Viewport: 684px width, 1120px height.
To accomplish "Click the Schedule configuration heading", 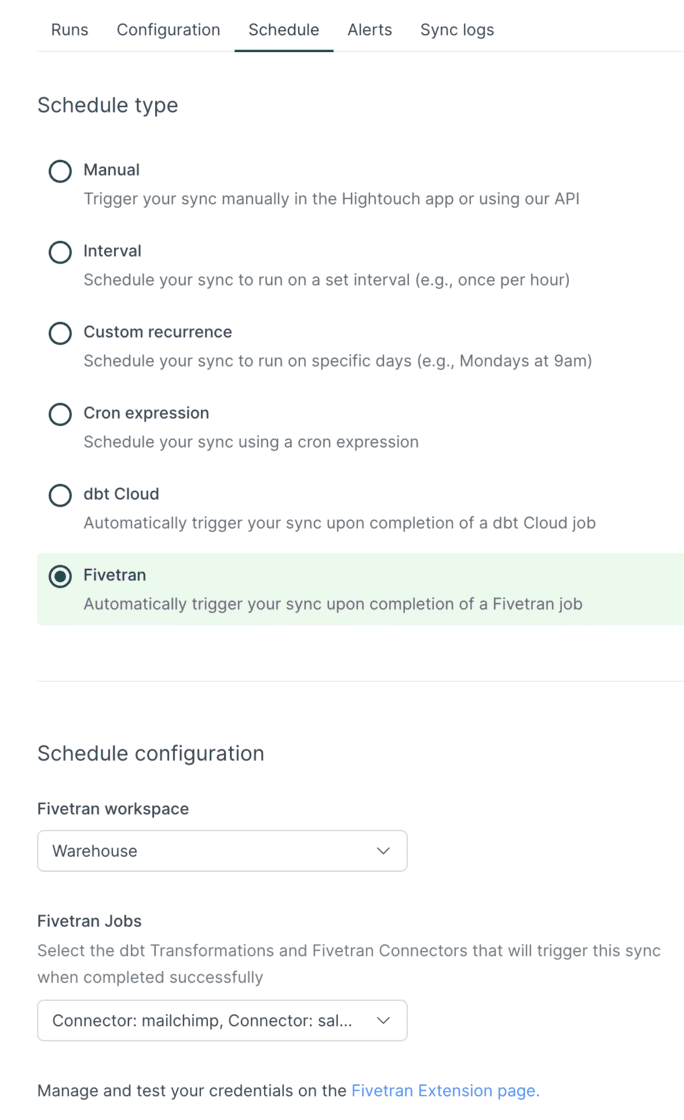I will pyautogui.click(x=151, y=753).
